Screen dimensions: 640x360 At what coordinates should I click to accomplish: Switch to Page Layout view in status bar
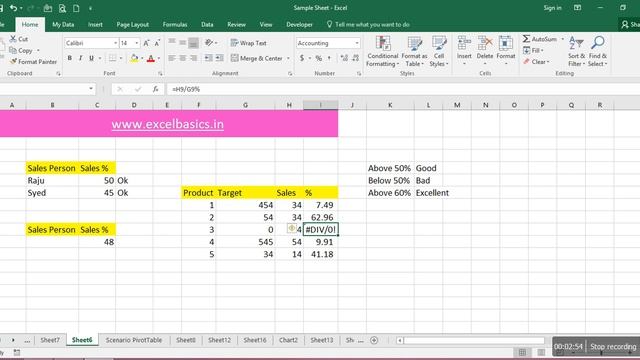point(541,352)
